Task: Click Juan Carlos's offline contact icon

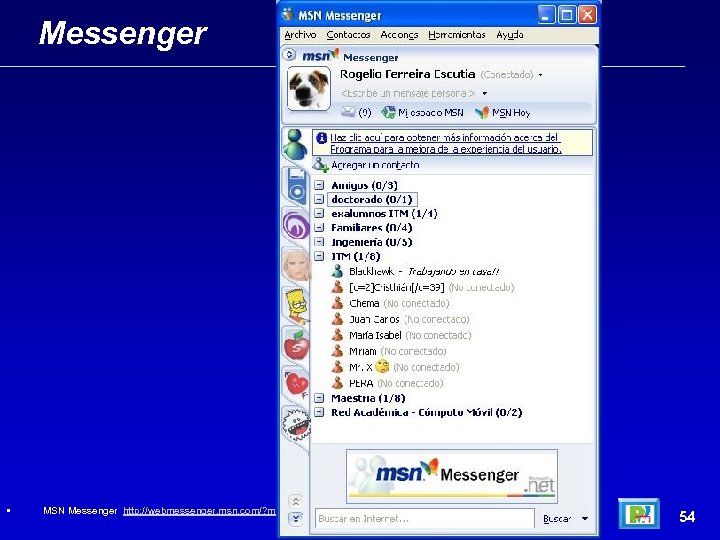Action: pyautogui.click(x=338, y=319)
